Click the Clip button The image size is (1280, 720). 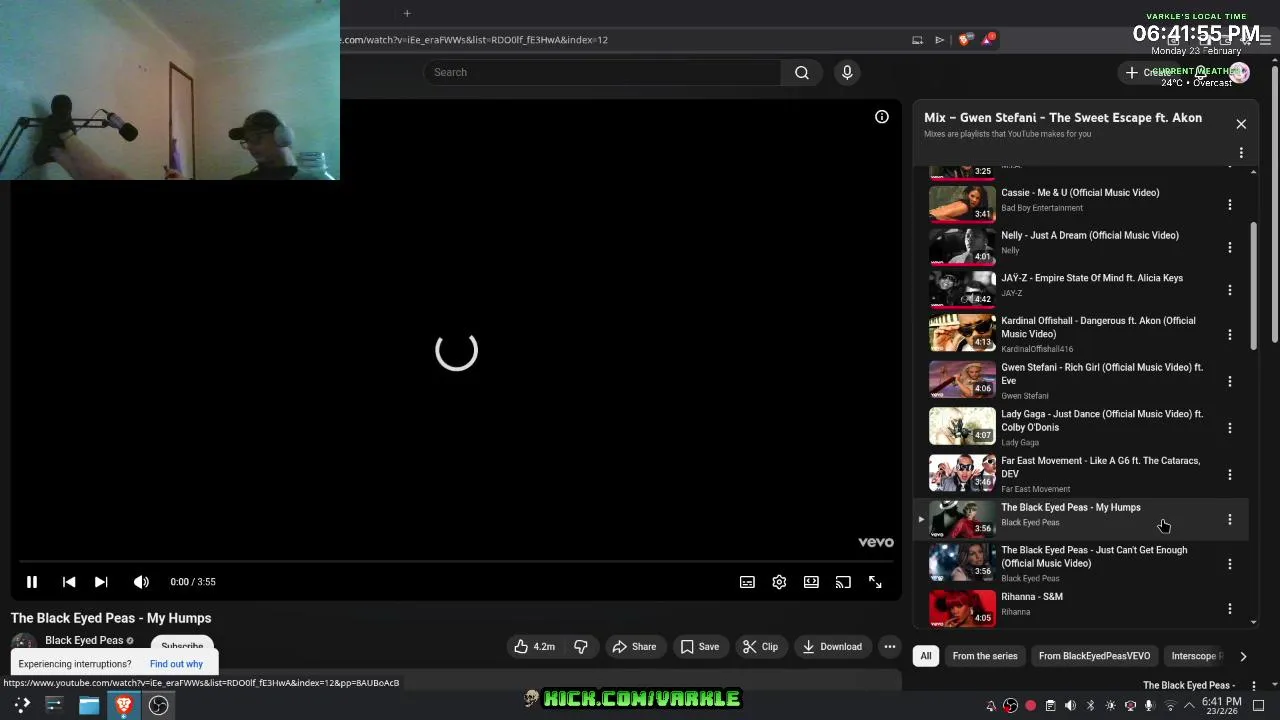[760, 647]
